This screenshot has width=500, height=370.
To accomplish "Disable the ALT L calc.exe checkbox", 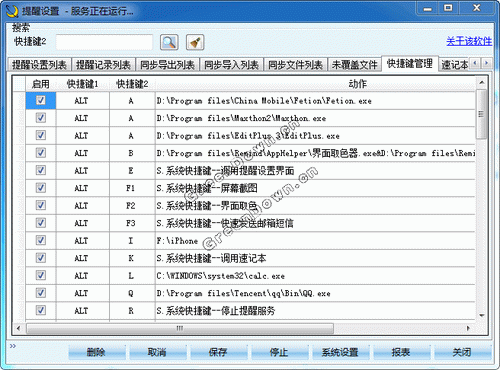I will (41, 275).
